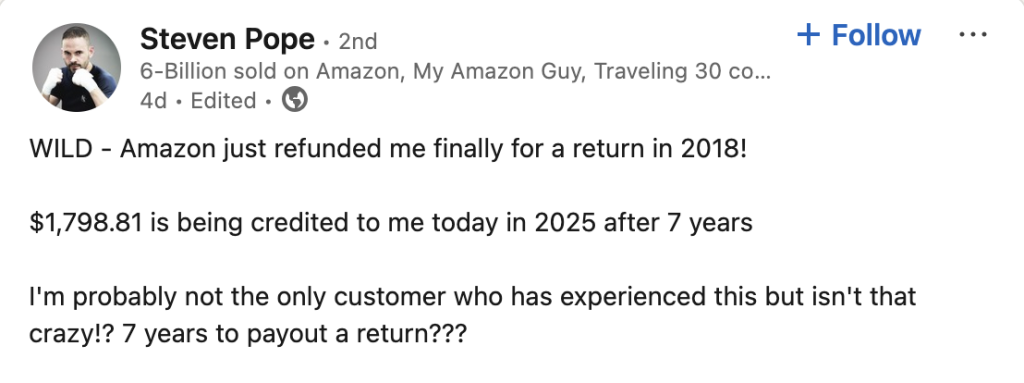Click the '4d' post timestamp

(x=153, y=101)
